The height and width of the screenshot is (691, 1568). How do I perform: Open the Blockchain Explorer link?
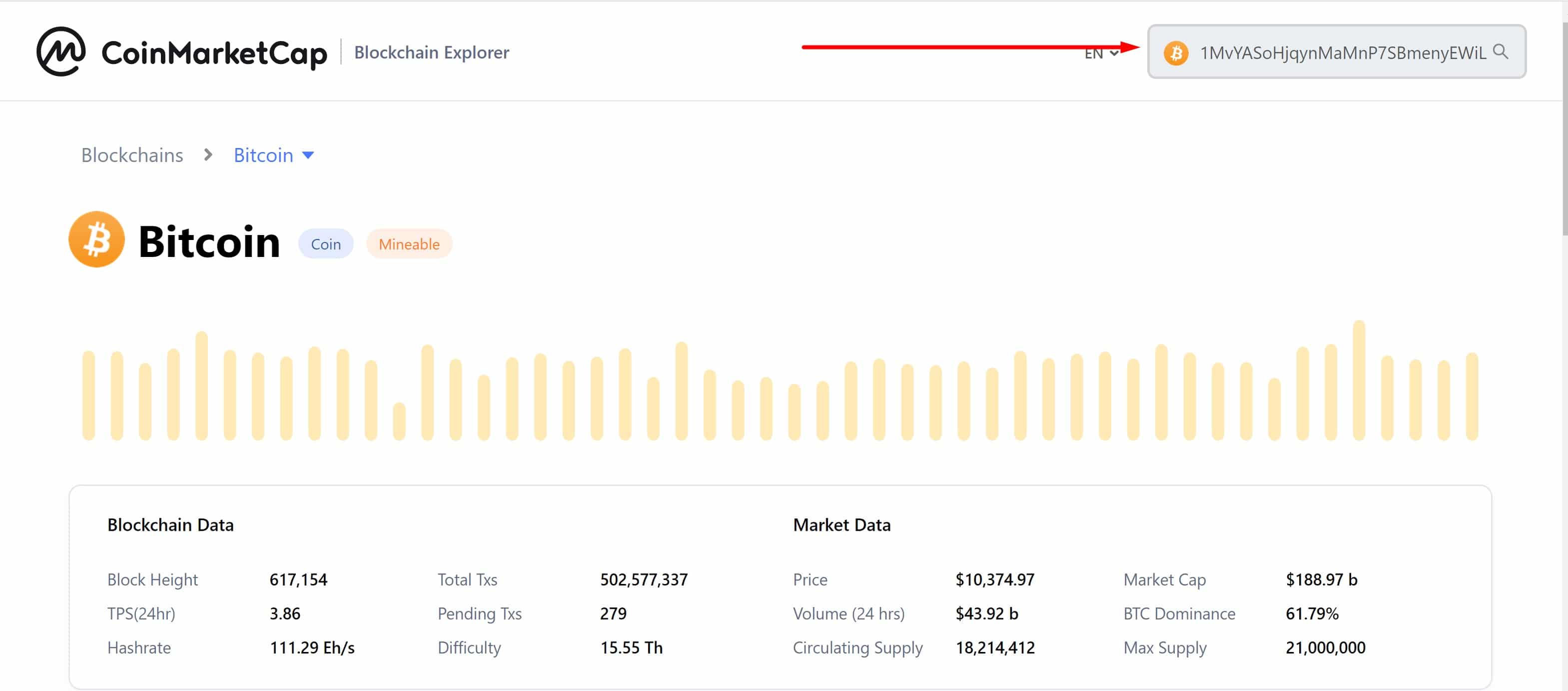431,52
